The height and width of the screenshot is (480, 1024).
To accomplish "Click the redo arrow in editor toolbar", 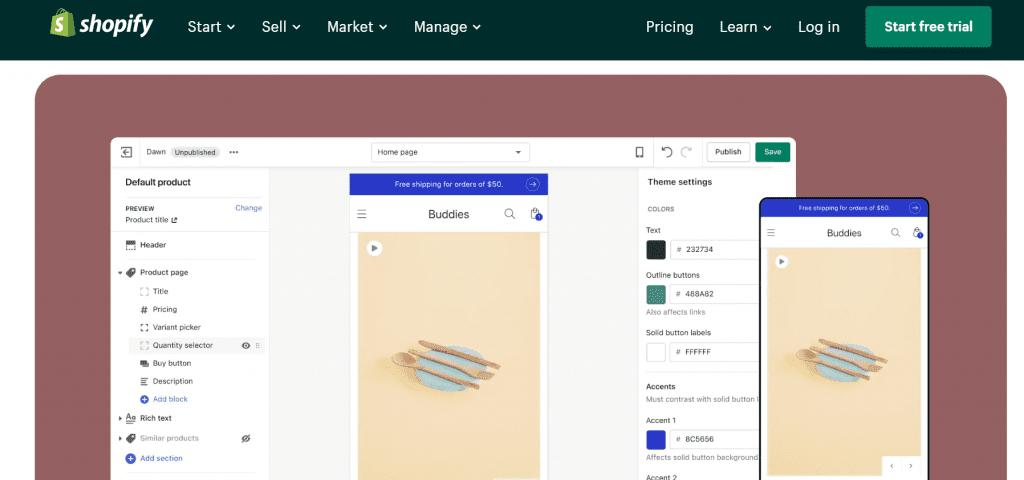I will click(x=686, y=152).
